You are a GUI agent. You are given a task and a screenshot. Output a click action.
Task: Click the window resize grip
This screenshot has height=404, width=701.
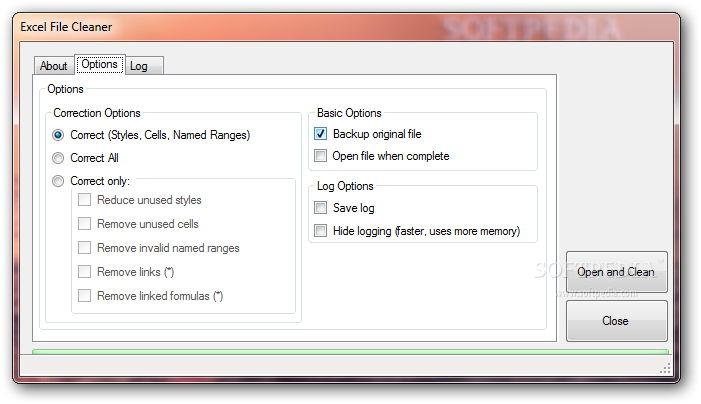(x=665, y=368)
